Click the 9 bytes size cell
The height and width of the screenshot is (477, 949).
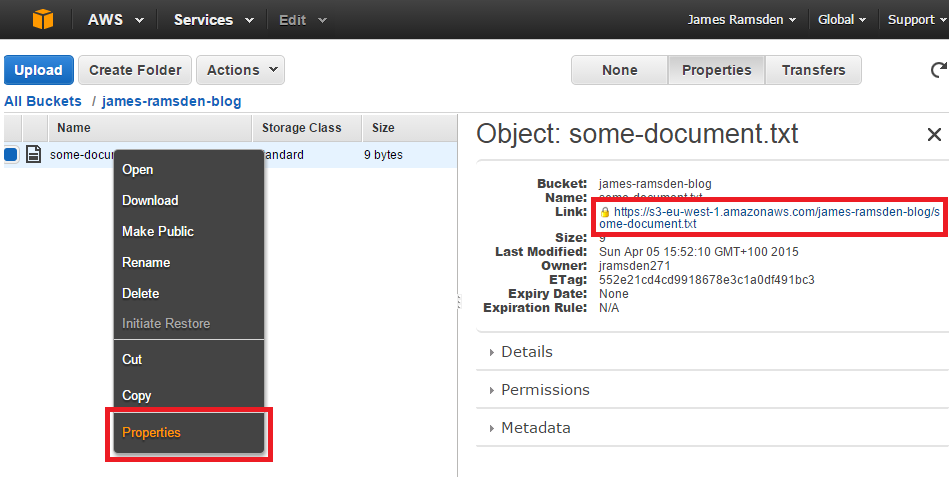pos(383,155)
